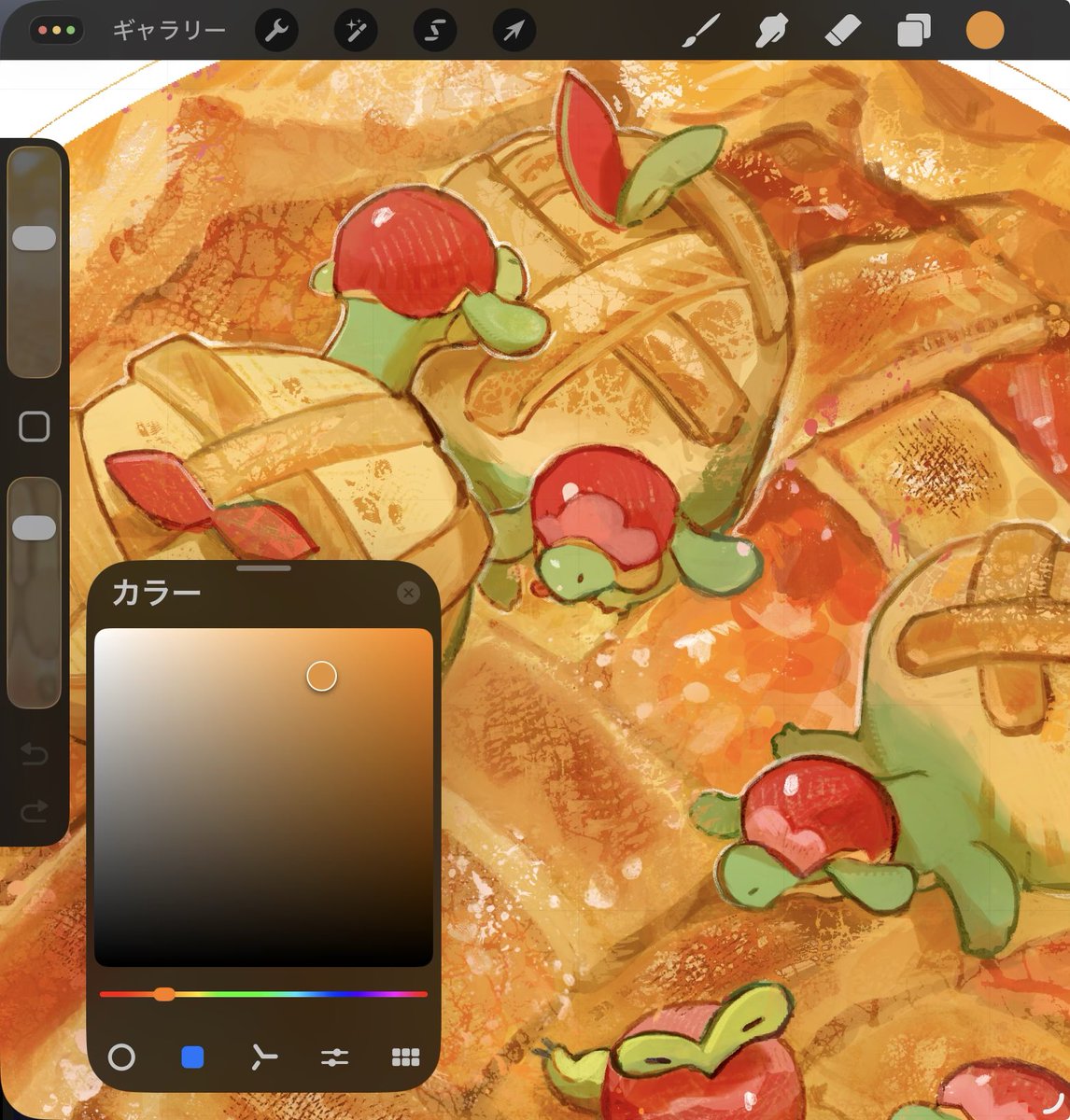Open the Actions wrench menu

[x=276, y=31]
